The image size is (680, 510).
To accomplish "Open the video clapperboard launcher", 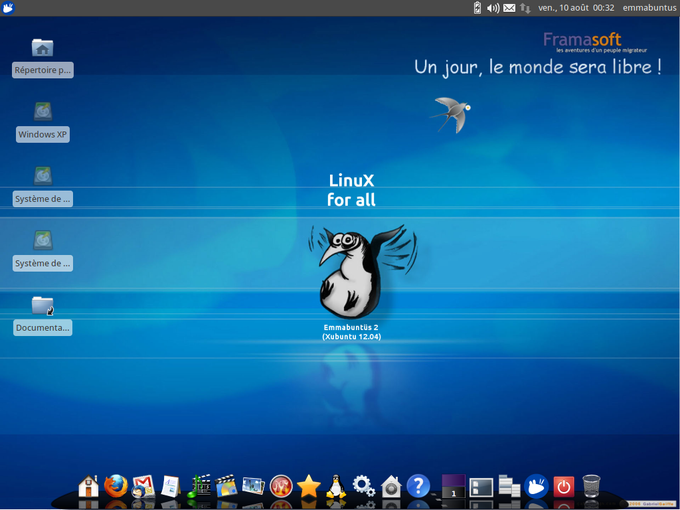I will coord(226,486).
